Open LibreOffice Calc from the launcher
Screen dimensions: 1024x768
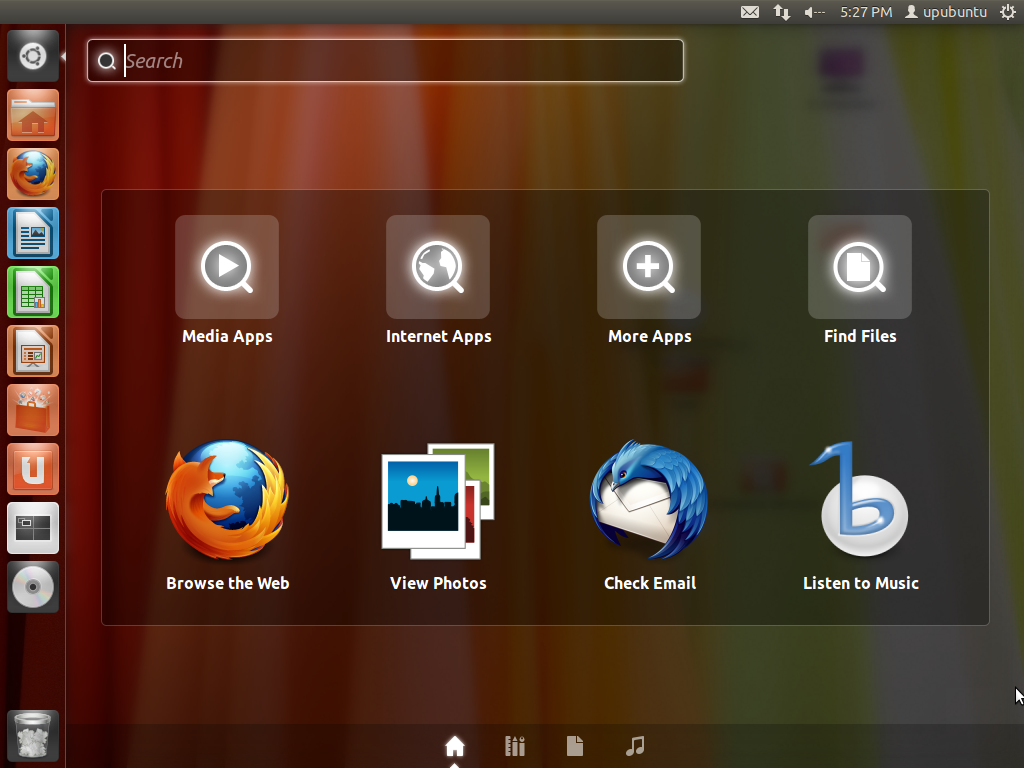pyautogui.click(x=33, y=292)
